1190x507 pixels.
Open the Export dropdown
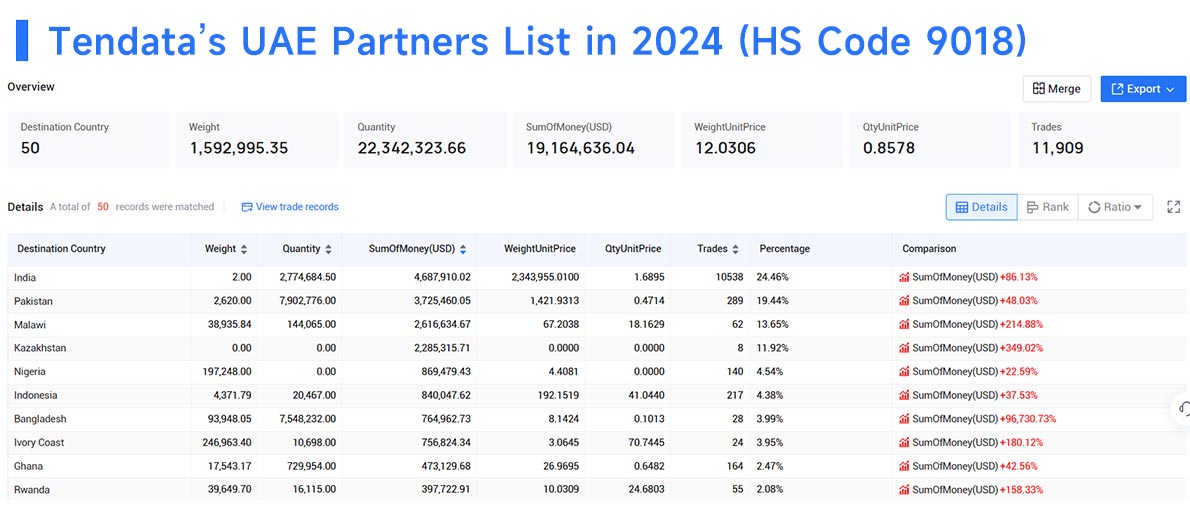point(1143,89)
